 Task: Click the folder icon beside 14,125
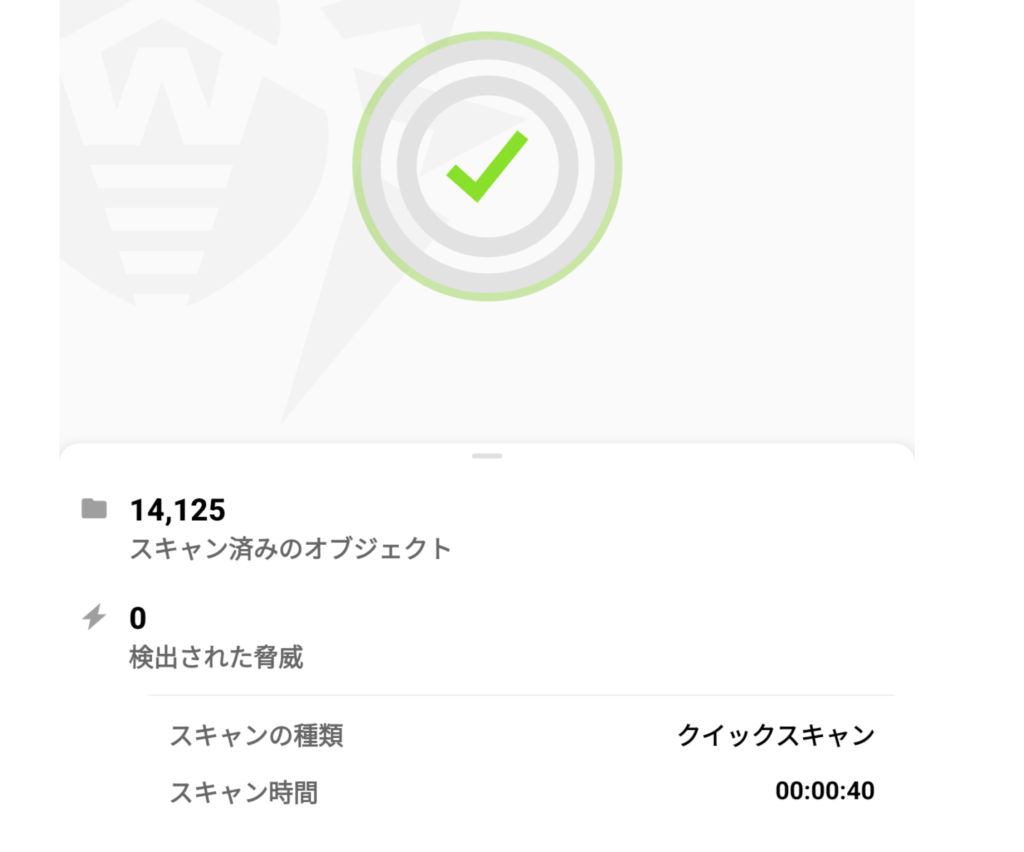tap(93, 510)
